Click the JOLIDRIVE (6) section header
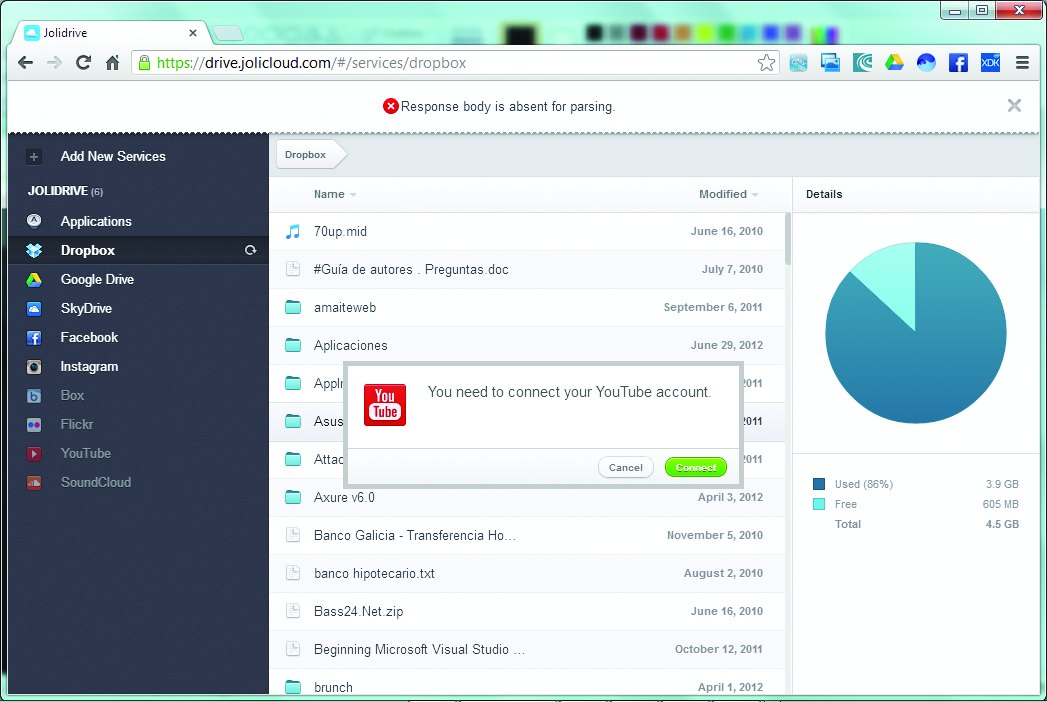 65,192
